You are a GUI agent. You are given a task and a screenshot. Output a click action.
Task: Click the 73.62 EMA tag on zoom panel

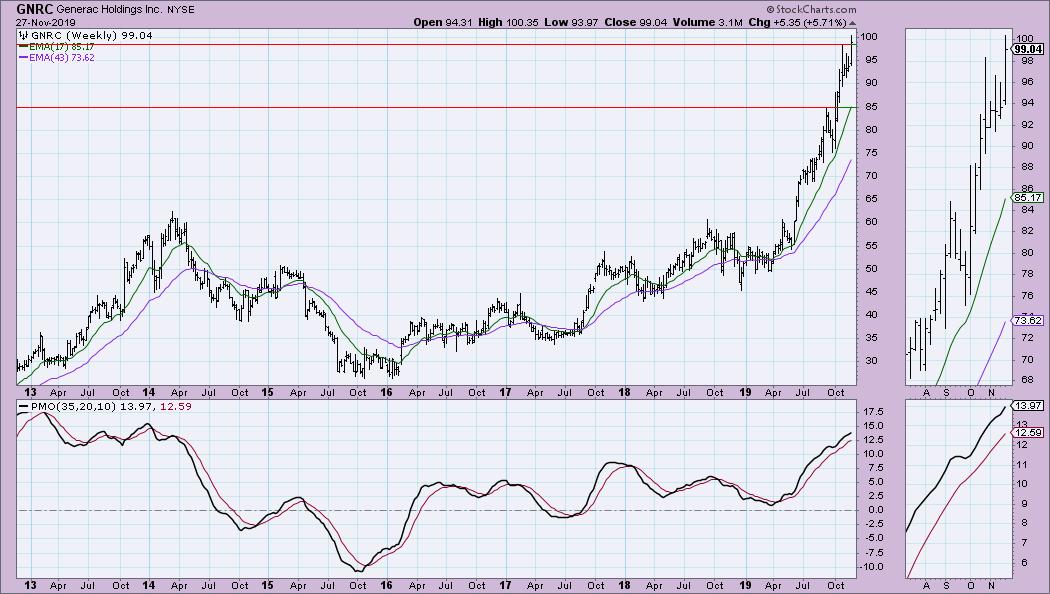pos(1028,321)
